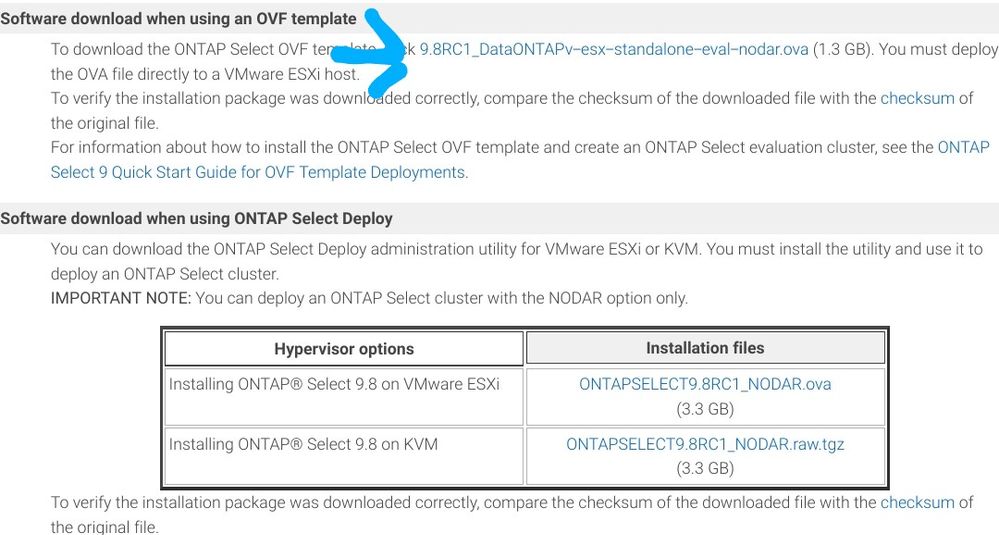The width and height of the screenshot is (999, 535).
Task: Click the checksum link below the hypervisor table
Action: 916,502
